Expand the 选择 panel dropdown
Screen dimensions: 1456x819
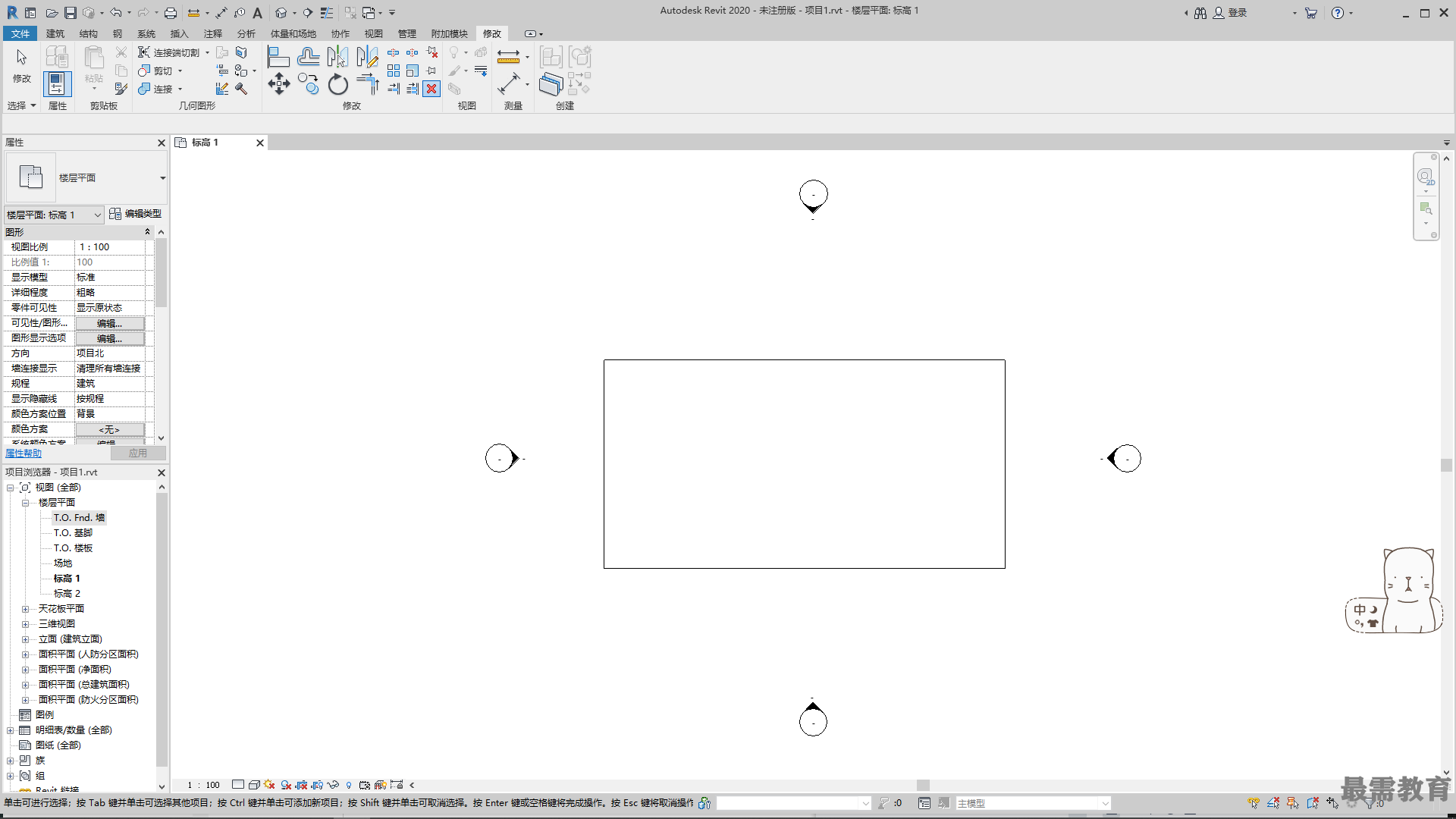point(22,105)
